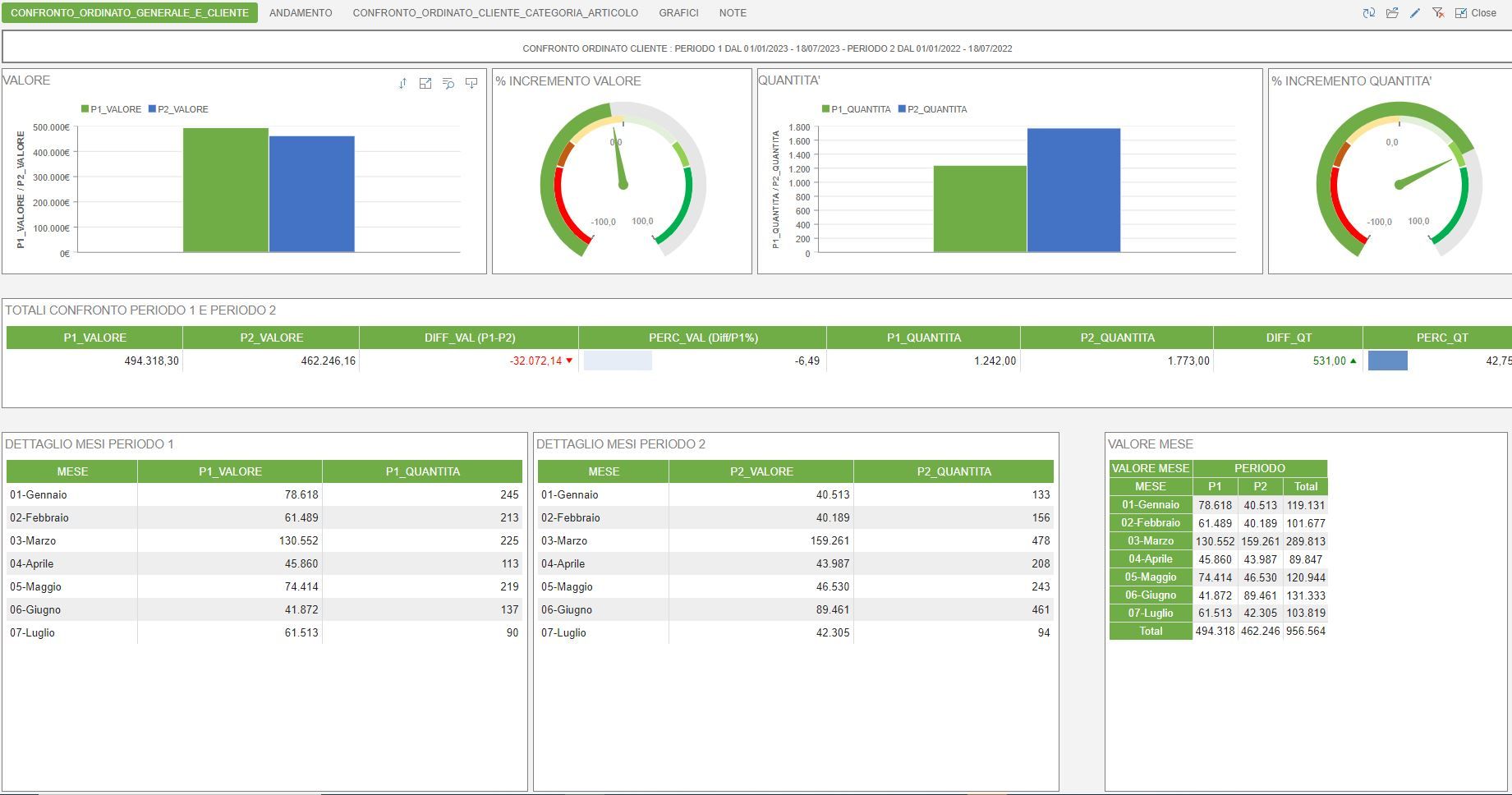Click the pencil edit icon
Image resolution: width=1512 pixels, height=795 pixels.
click(1415, 13)
